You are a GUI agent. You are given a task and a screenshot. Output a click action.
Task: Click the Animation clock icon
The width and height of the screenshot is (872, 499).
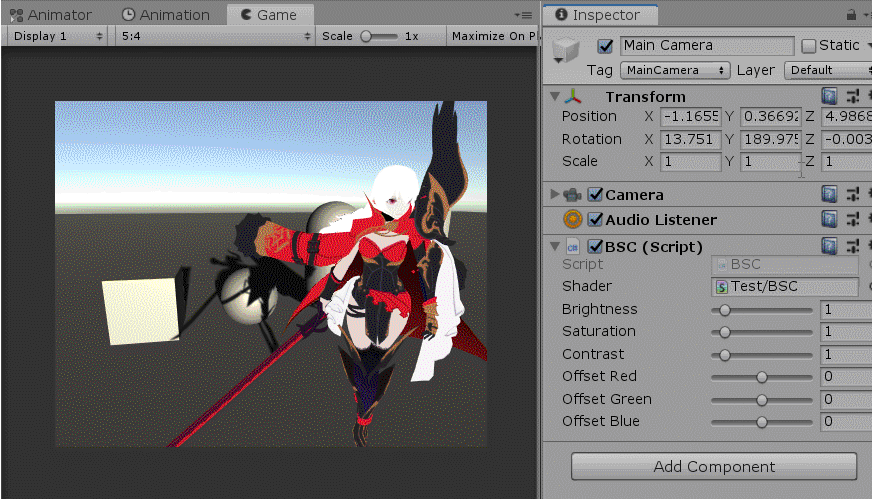128,14
